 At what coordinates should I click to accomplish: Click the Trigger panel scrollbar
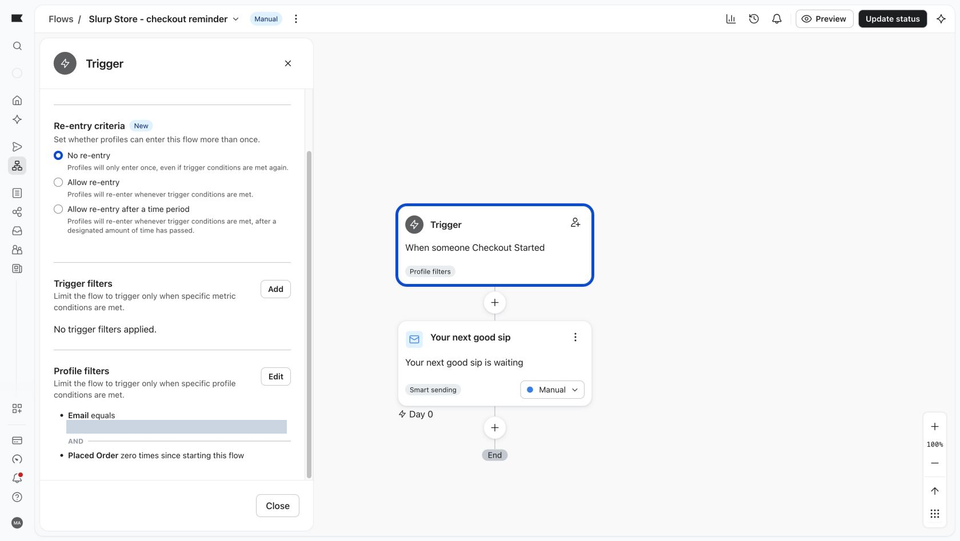[309, 315]
